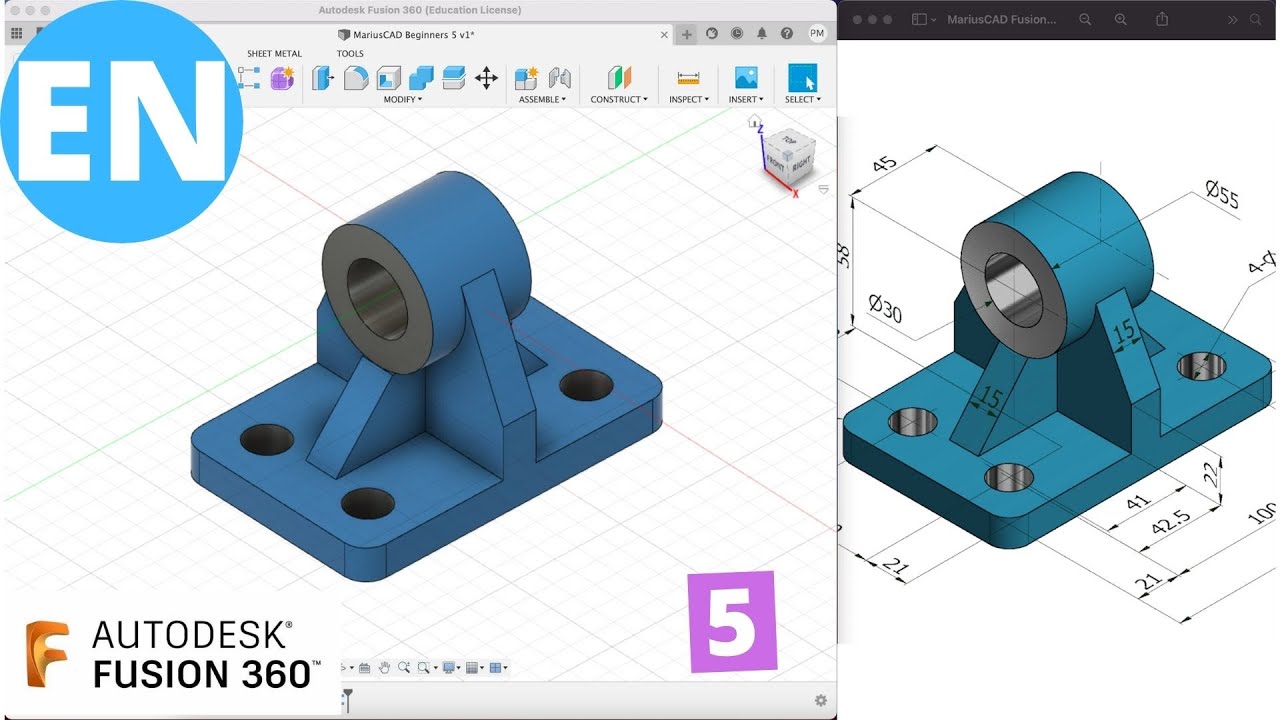The height and width of the screenshot is (720, 1280).
Task: Select the Press Pull tool in Modify
Action: [322, 78]
